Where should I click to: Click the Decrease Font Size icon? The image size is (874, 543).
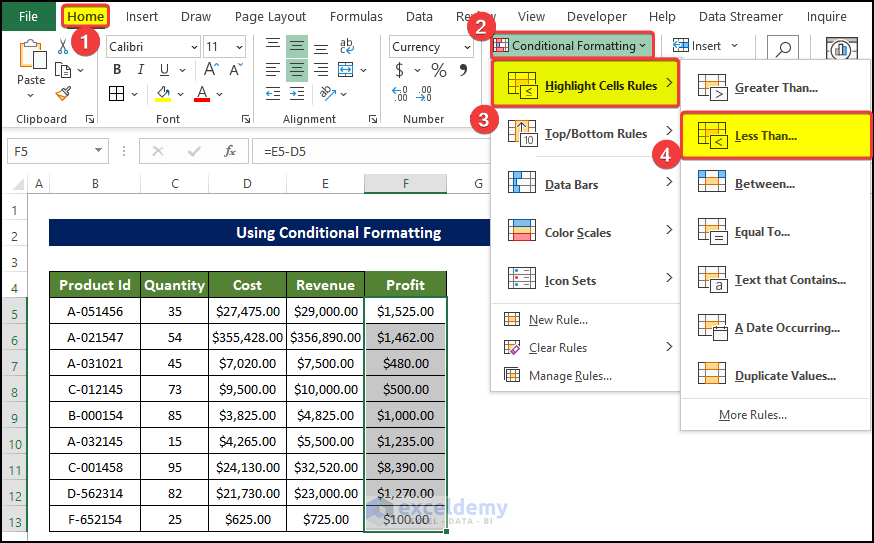click(x=236, y=70)
